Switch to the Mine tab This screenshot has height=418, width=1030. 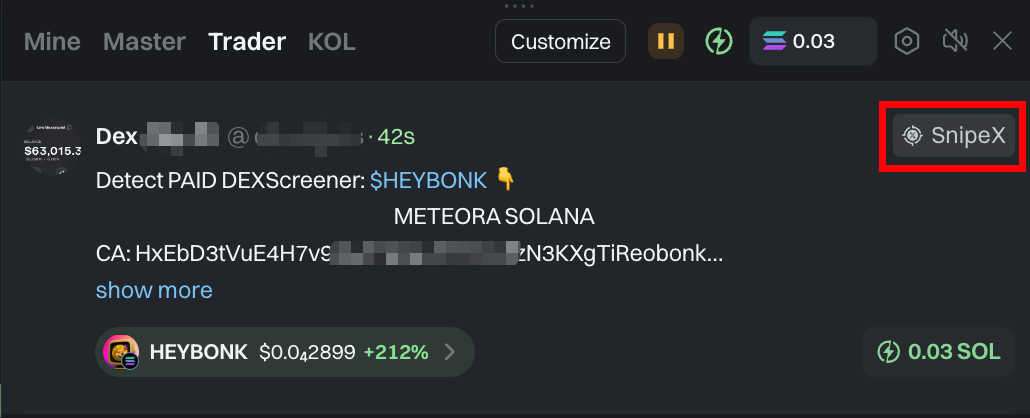click(52, 42)
